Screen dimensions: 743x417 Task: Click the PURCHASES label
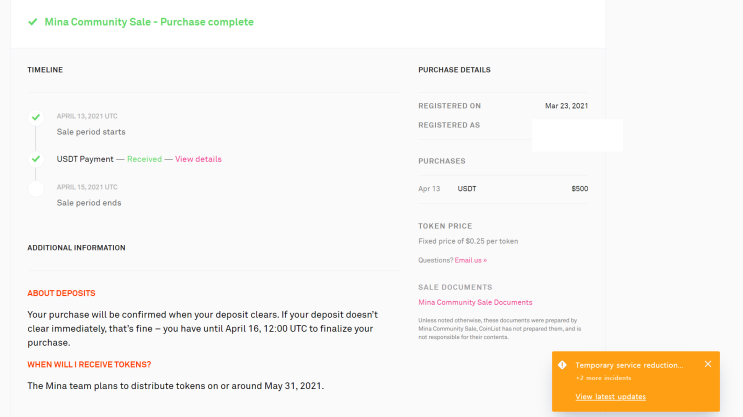pyautogui.click(x=442, y=161)
